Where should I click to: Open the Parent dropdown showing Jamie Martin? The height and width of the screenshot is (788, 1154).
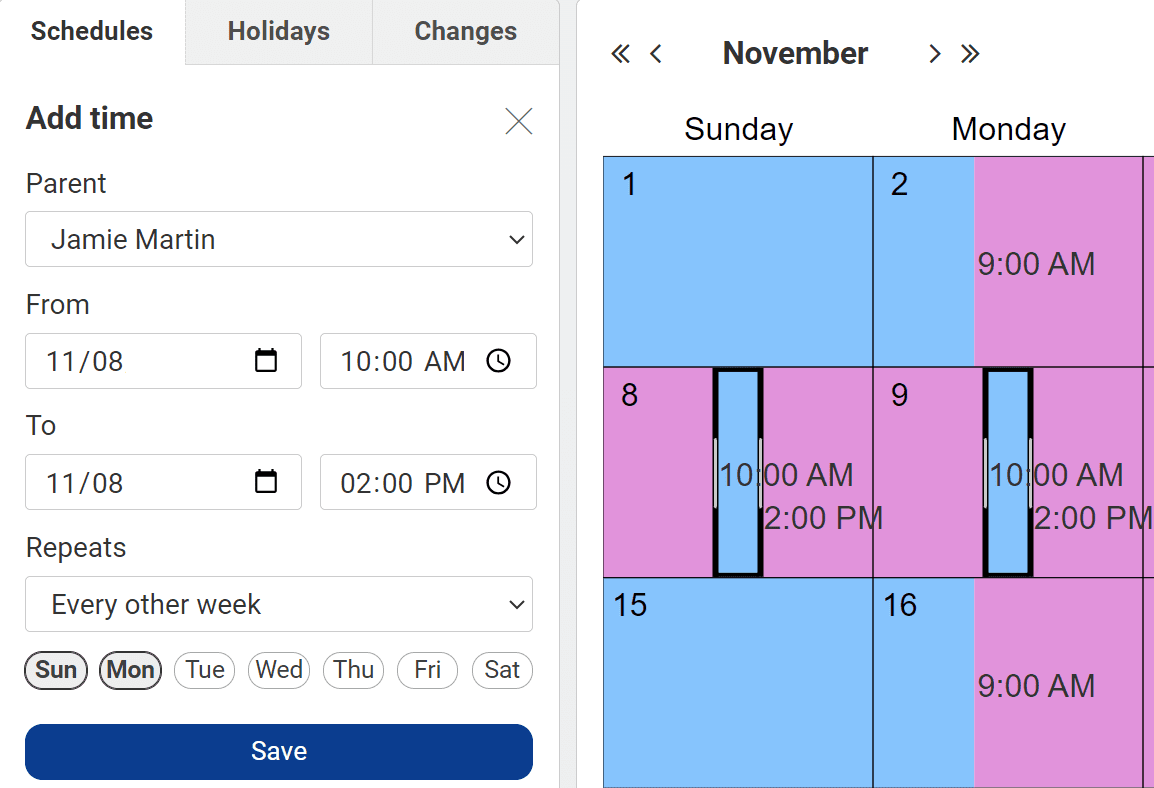point(279,239)
